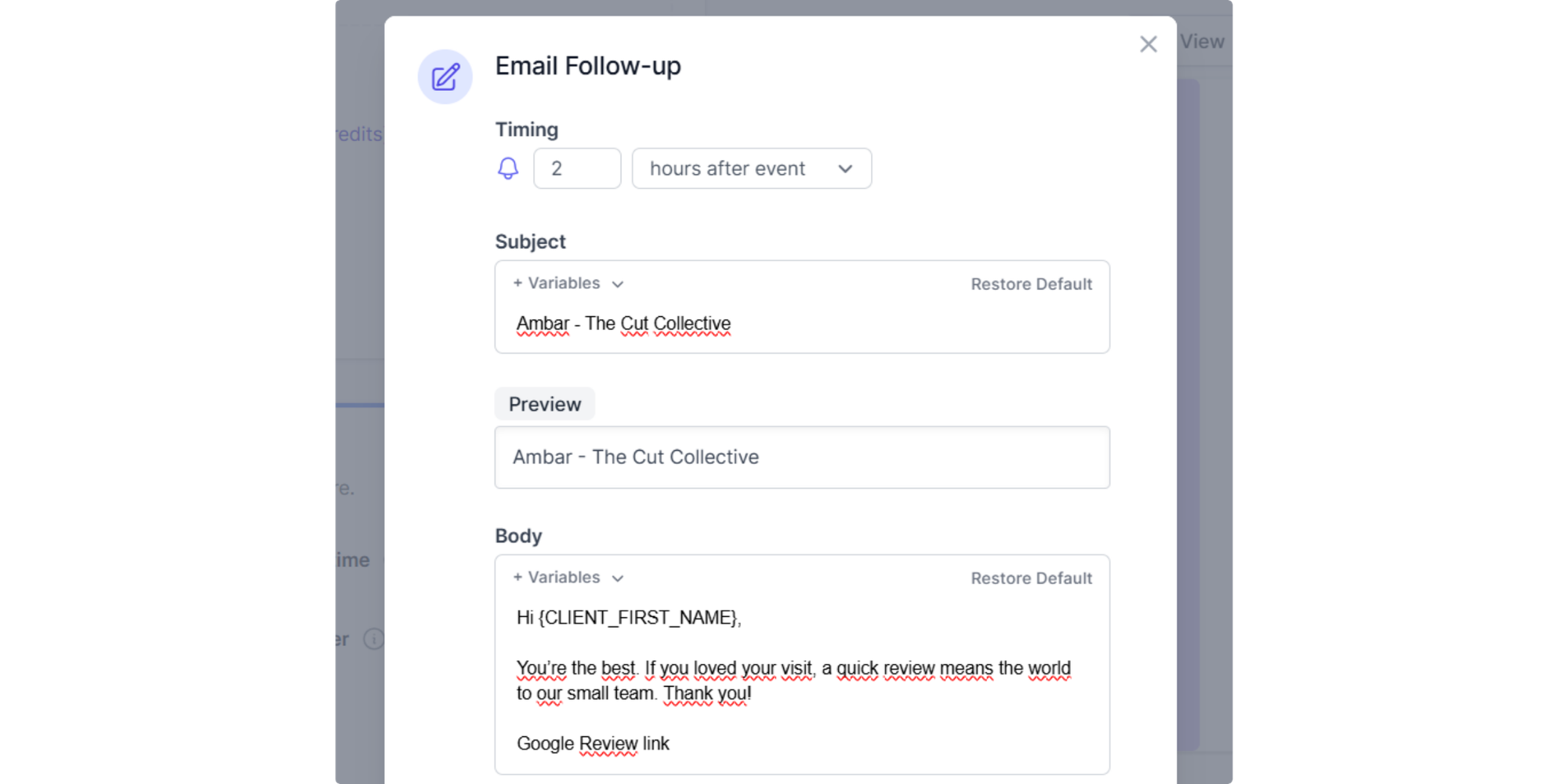Click the chevron on the Body Variables control
The height and width of the screenshot is (784, 1568).
619,578
